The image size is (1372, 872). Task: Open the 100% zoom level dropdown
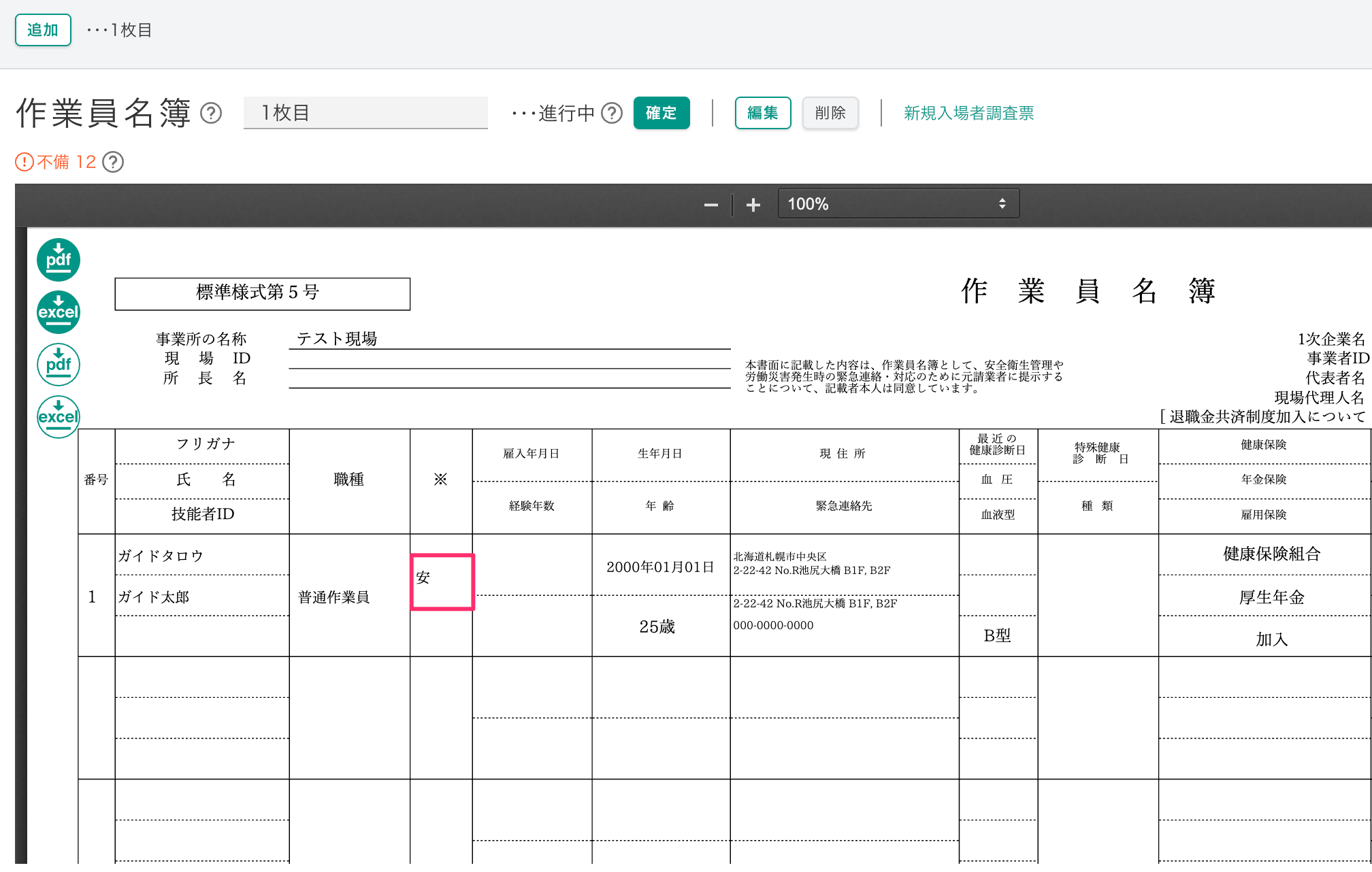point(898,204)
